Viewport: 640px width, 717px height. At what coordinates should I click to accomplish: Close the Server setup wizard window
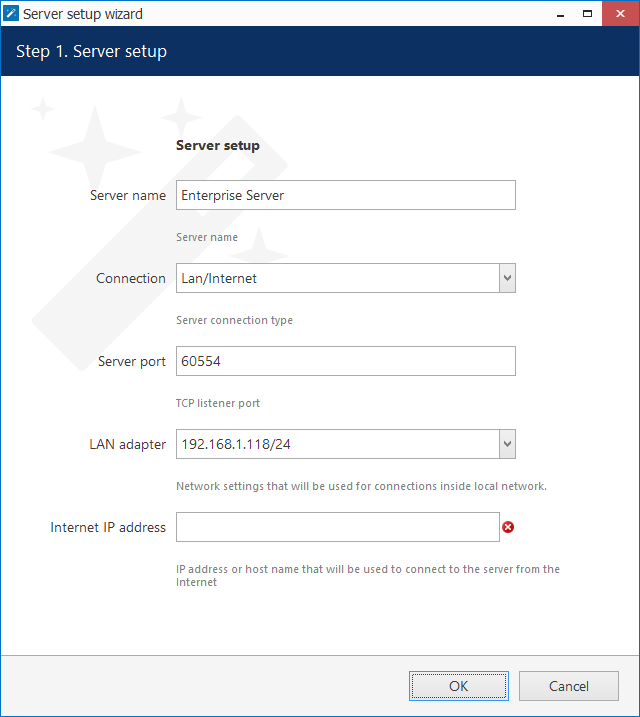pyautogui.click(x=620, y=14)
